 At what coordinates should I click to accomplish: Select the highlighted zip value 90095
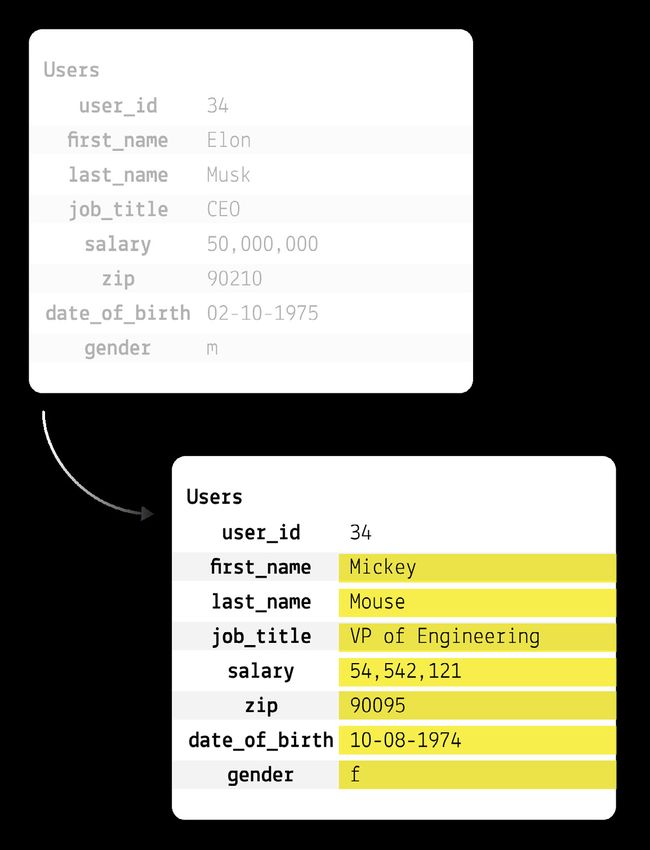[x=477, y=706]
